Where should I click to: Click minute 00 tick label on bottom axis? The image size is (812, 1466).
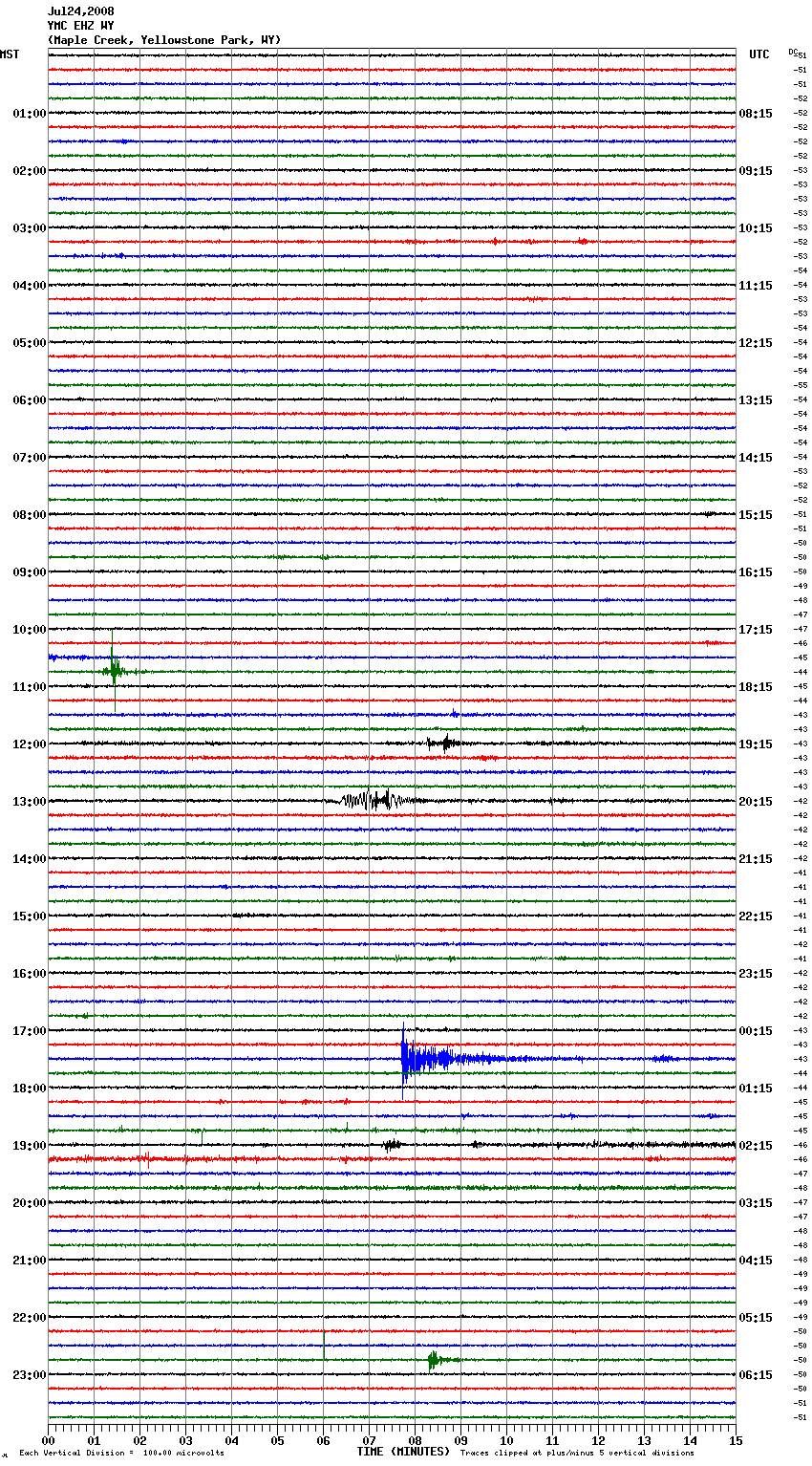click(48, 1440)
